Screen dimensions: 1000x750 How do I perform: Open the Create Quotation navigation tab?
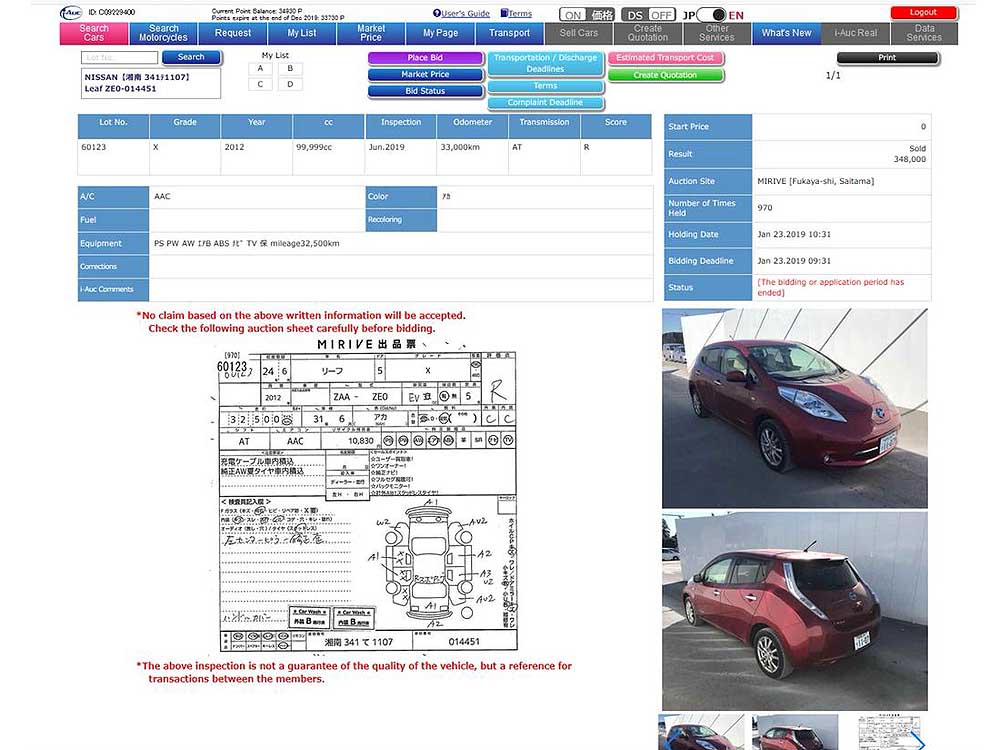(x=647, y=33)
